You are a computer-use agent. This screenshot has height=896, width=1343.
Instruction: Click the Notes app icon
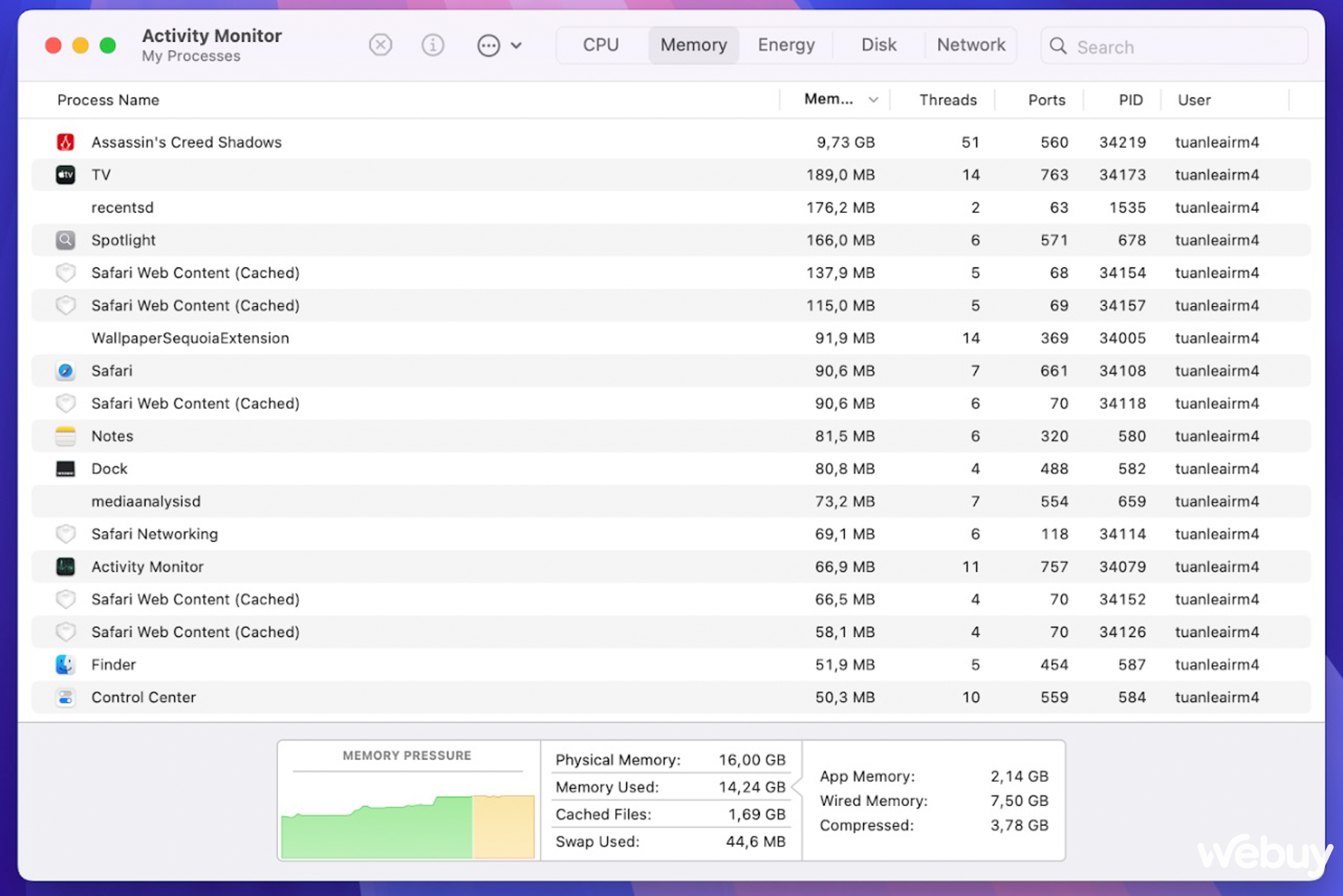tap(65, 436)
